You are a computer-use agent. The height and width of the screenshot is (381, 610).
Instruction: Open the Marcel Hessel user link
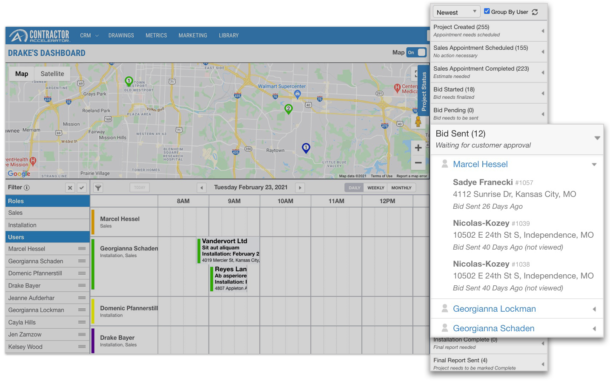click(x=480, y=164)
